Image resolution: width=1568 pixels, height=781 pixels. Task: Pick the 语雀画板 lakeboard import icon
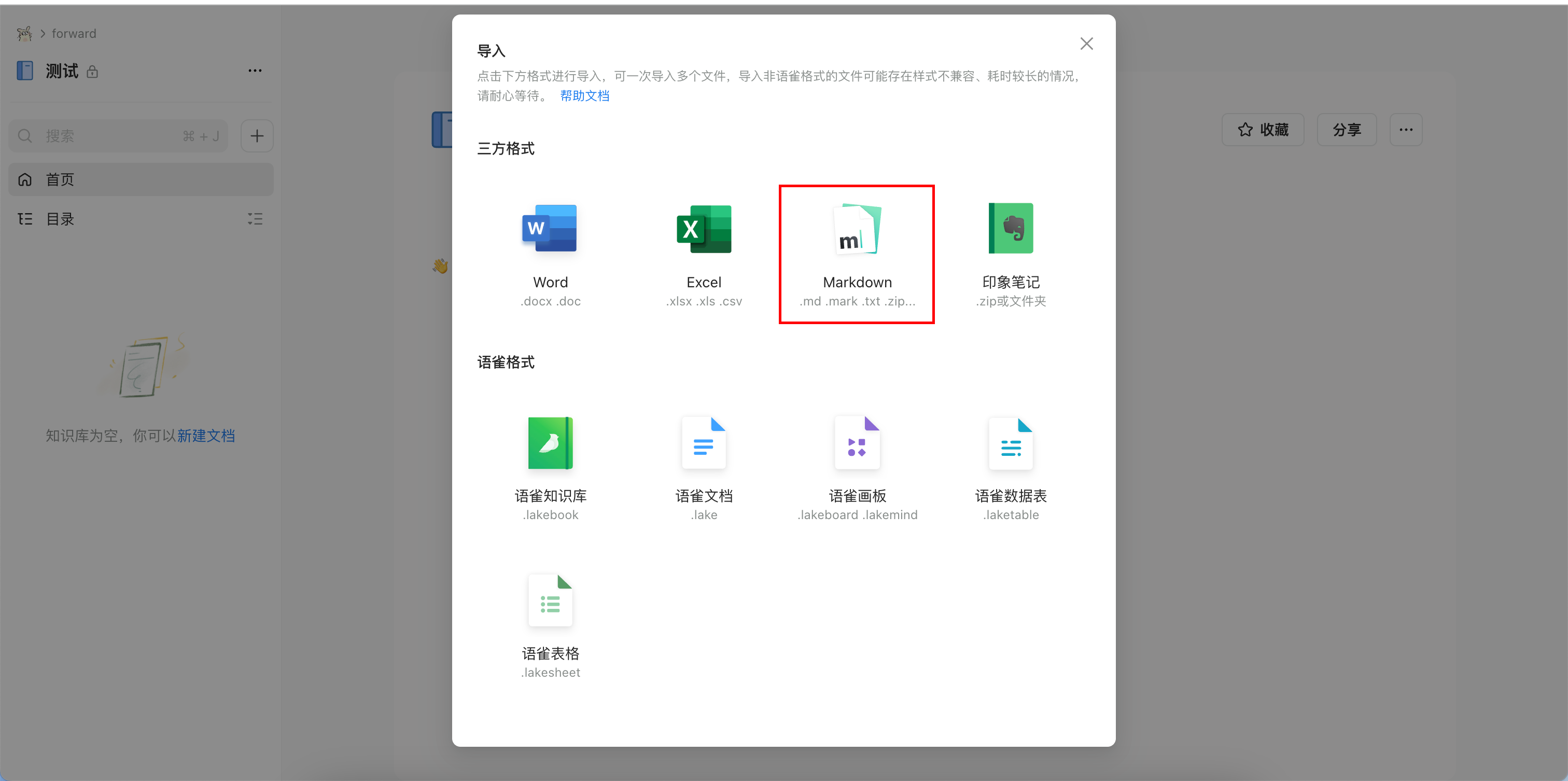point(857,443)
